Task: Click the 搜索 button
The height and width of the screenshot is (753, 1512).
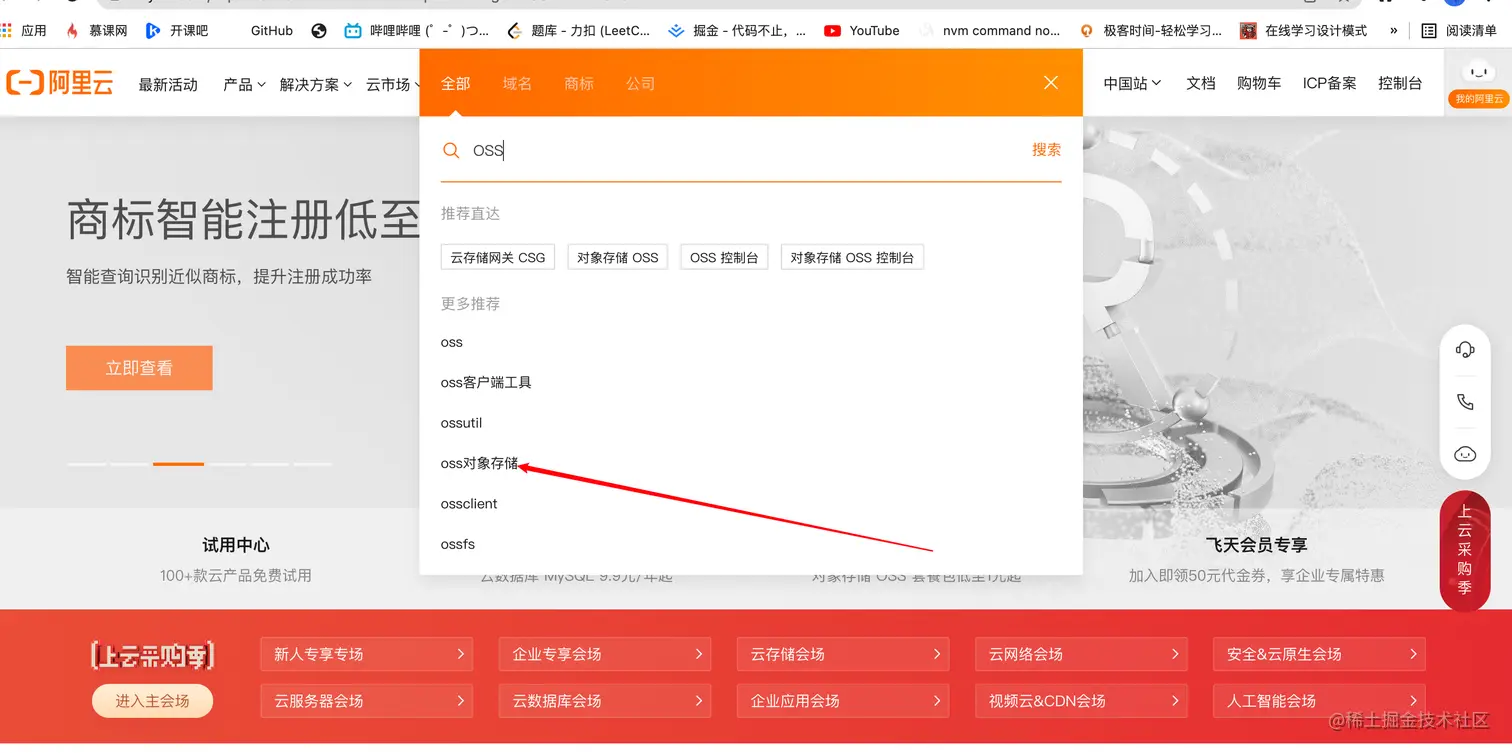Action: pyautogui.click(x=1046, y=150)
